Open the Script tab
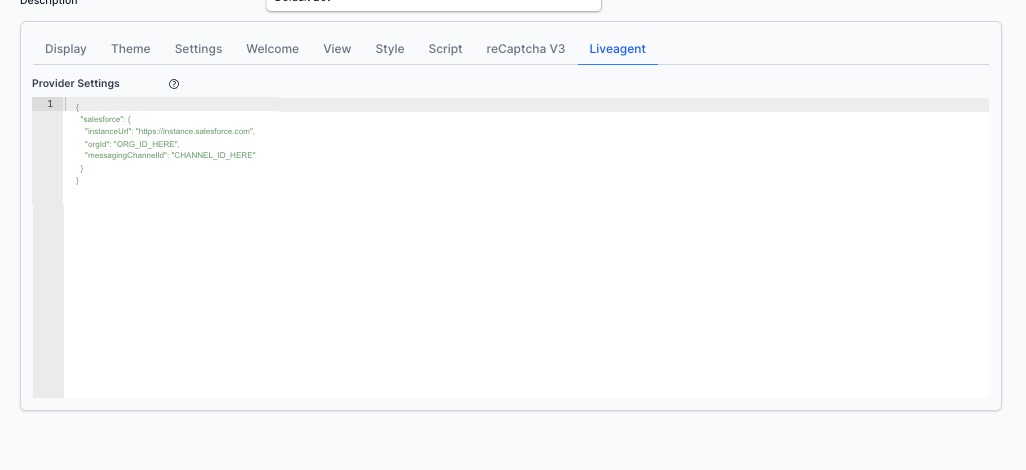 (x=445, y=49)
